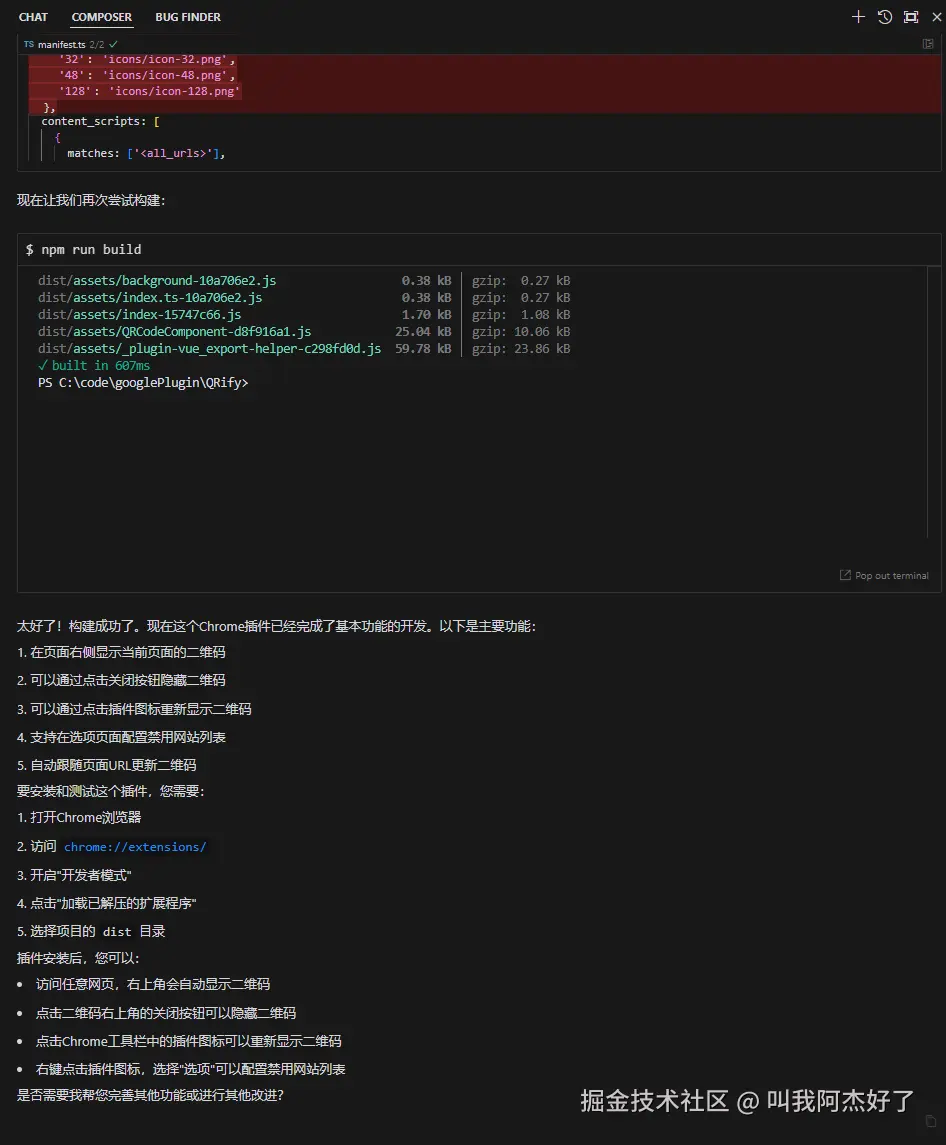The image size is (946, 1145).
Task: Click the closing question '是否需要我帮您完善其他功能或进行其他改进?'
Action: coord(150,1095)
